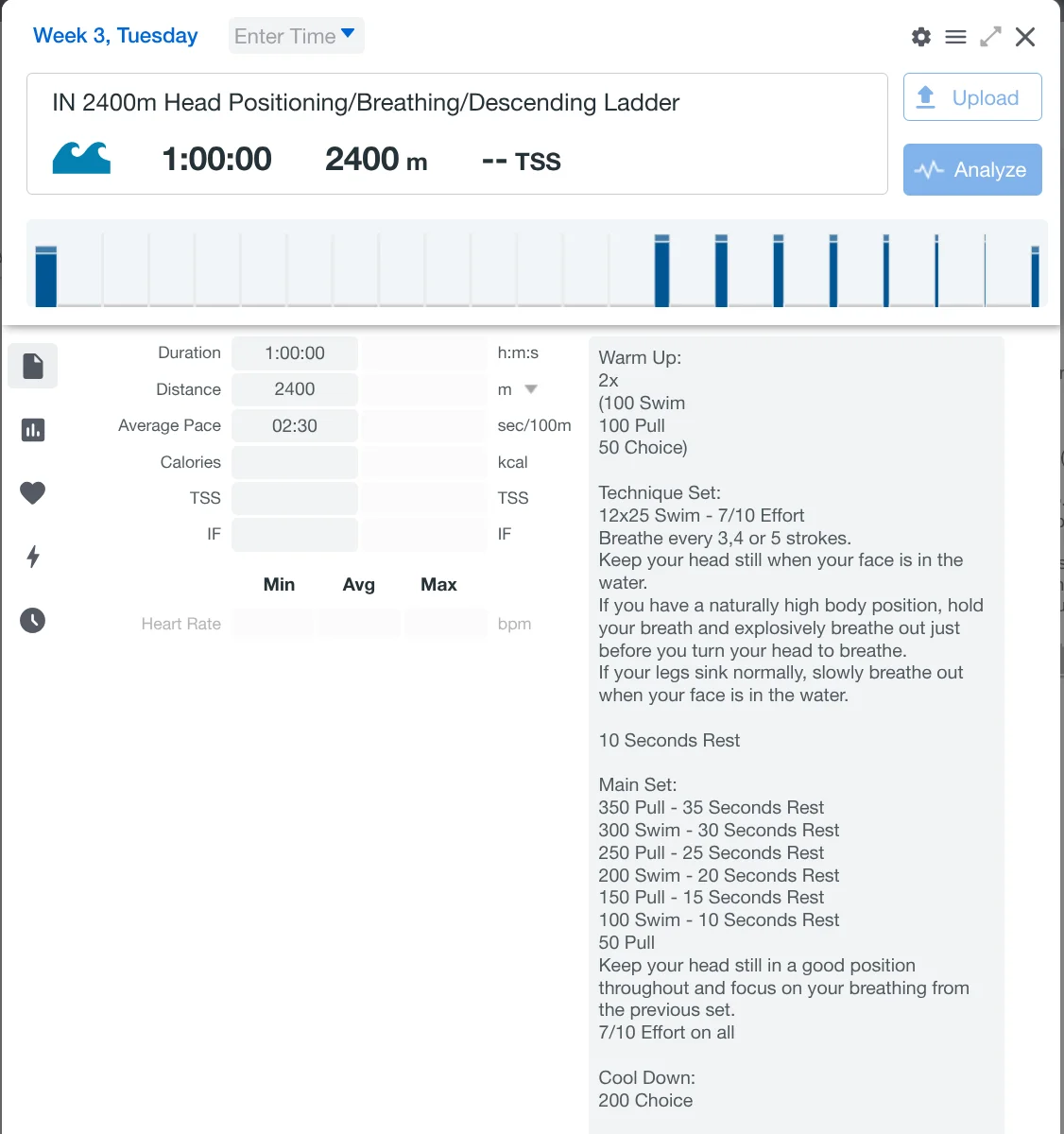The height and width of the screenshot is (1134, 1064).
Task: Open the workout settings gear icon
Action: pos(920,37)
